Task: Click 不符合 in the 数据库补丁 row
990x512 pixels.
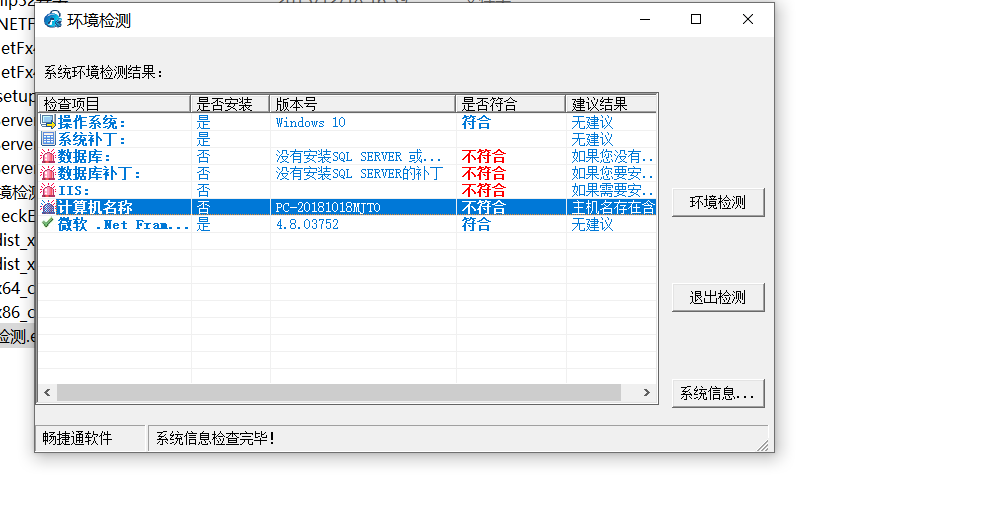Action: click(x=484, y=174)
